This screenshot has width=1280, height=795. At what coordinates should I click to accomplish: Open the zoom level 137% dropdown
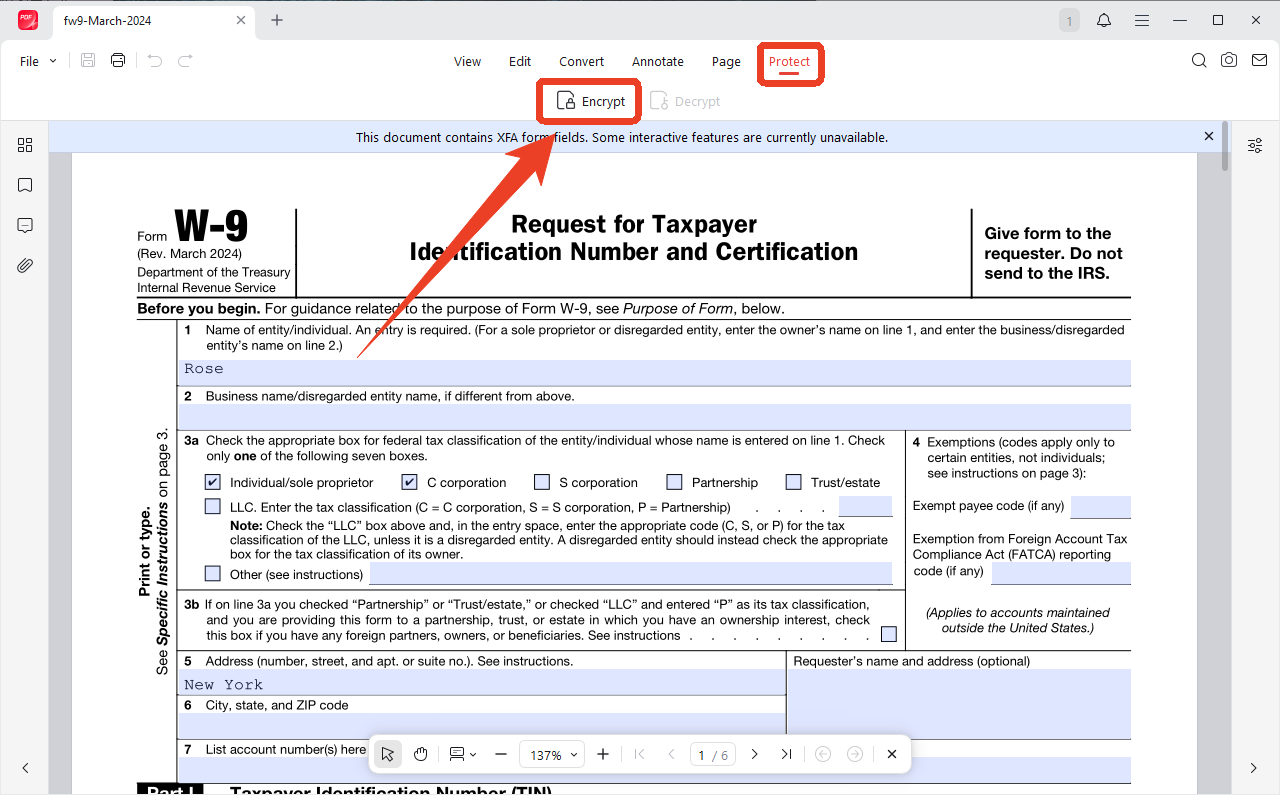click(x=552, y=755)
